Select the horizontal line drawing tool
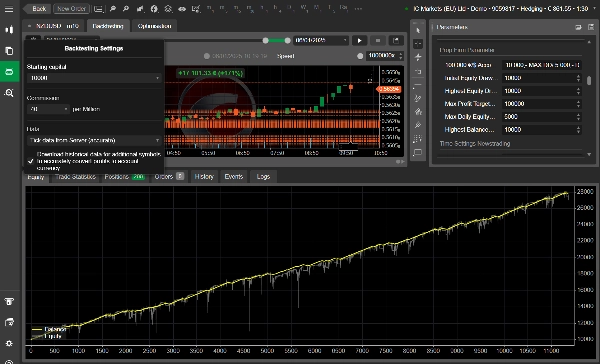This screenshot has height=364, width=600. pos(418,85)
